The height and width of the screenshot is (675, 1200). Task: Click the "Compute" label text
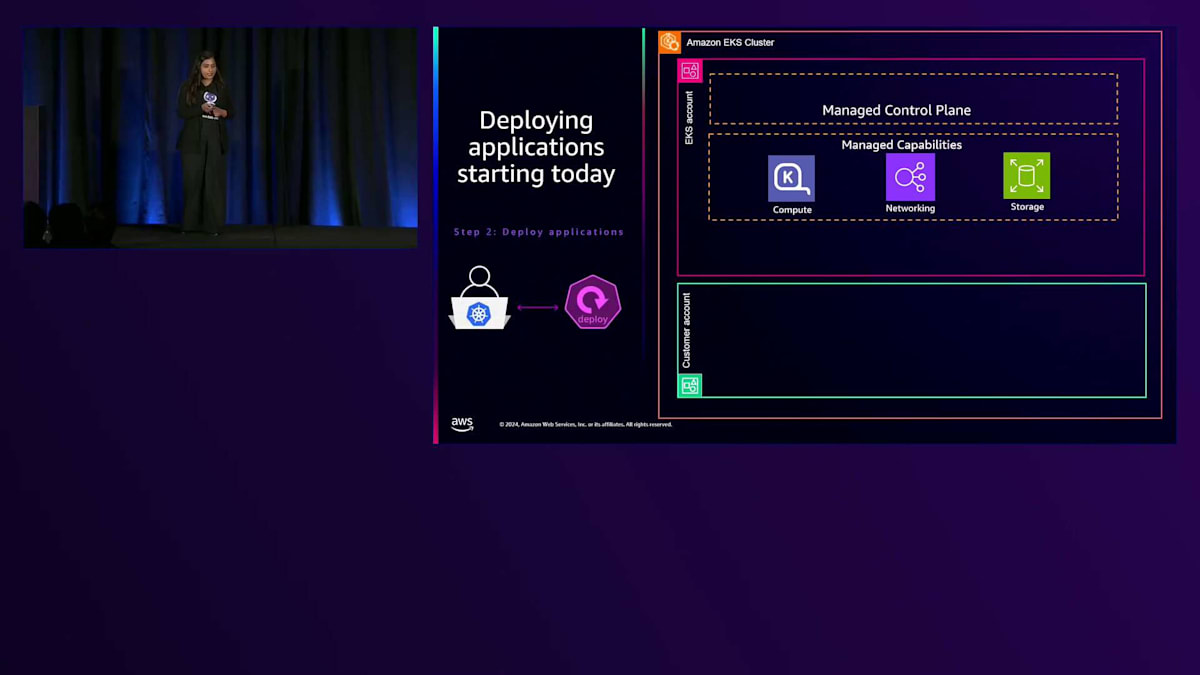tap(792, 210)
